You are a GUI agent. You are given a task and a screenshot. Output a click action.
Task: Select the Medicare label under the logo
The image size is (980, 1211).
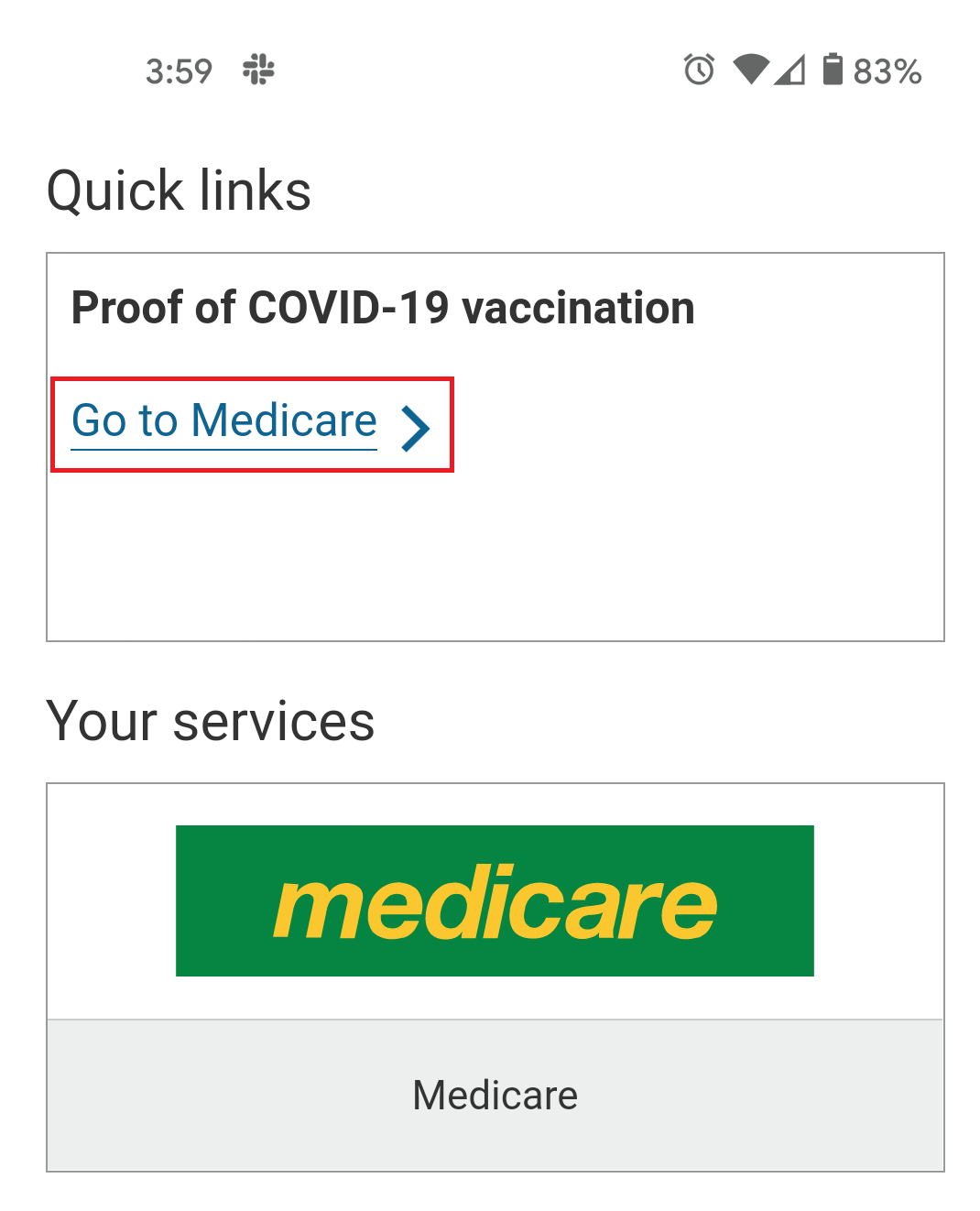coord(495,1096)
